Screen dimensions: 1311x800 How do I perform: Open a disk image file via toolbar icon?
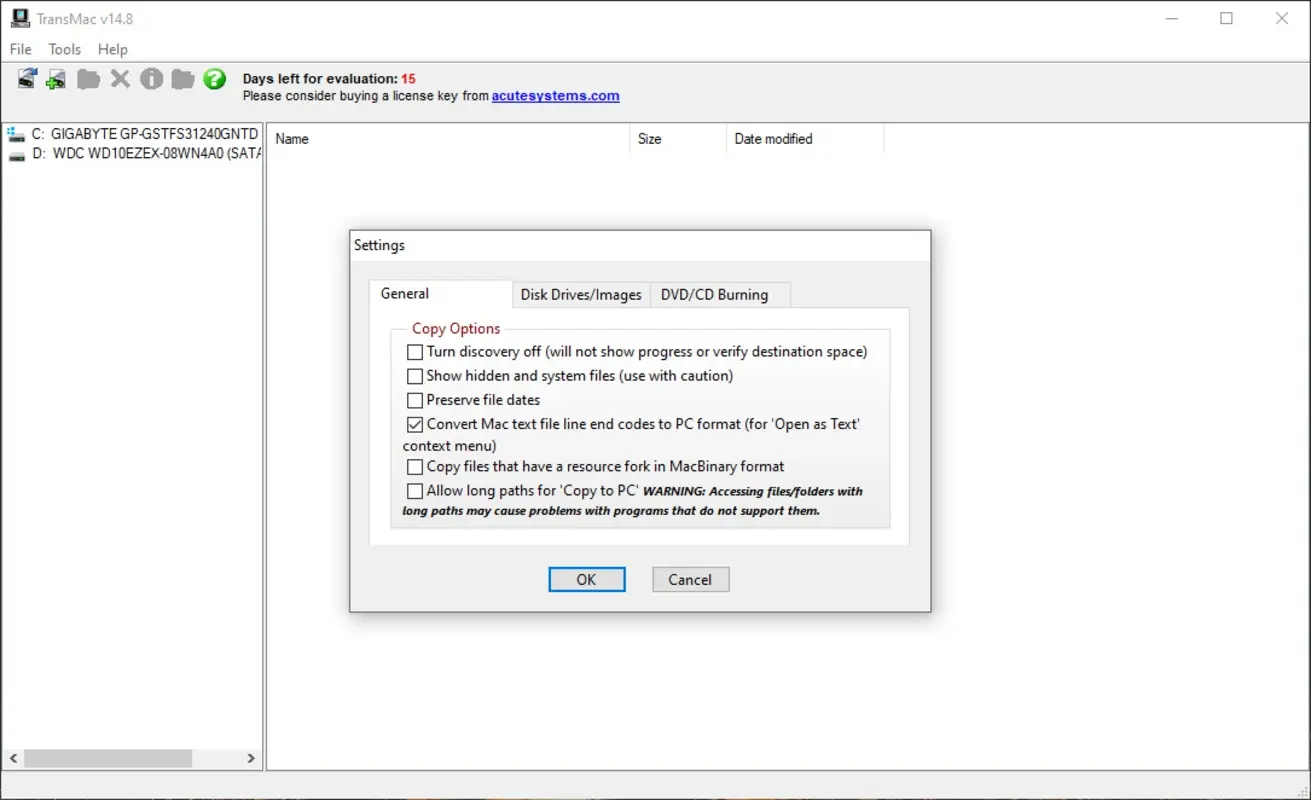click(28, 79)
